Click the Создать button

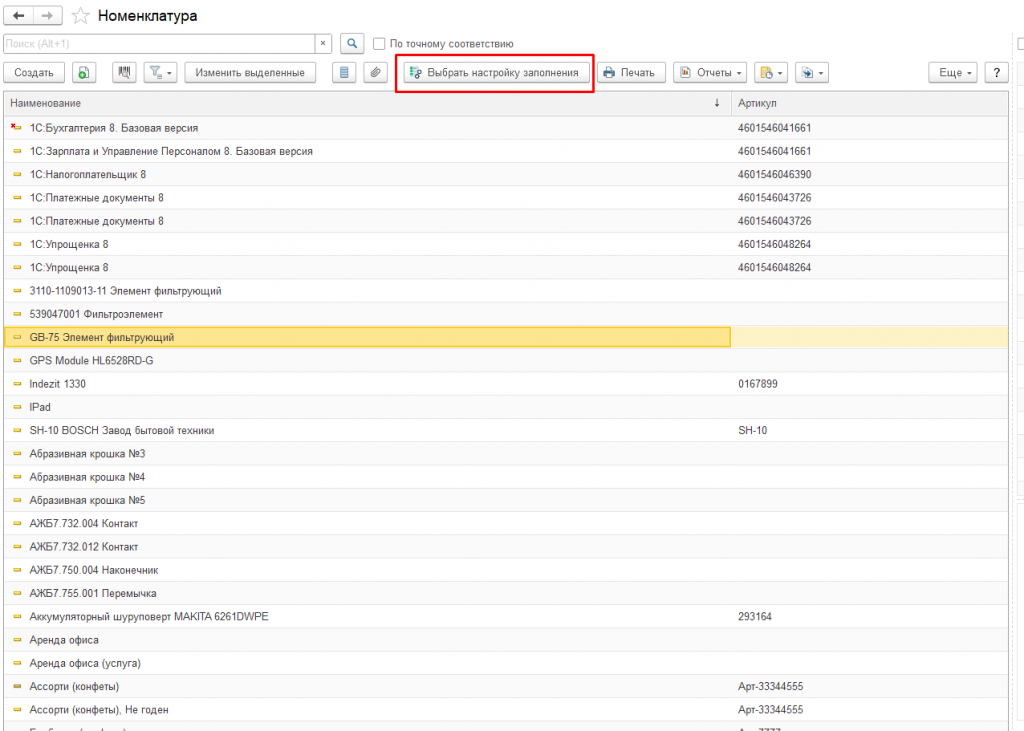[x=34, y=73]
